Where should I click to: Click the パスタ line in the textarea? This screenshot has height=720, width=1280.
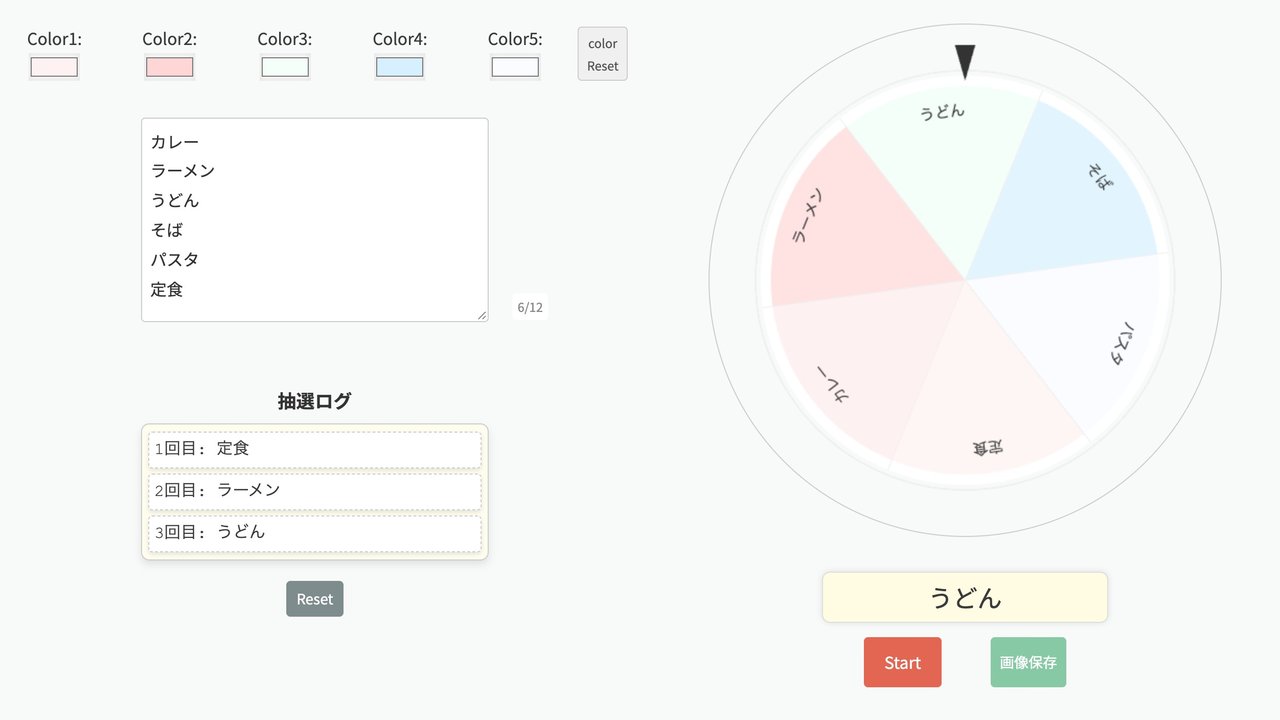click(x=175, y=260)
